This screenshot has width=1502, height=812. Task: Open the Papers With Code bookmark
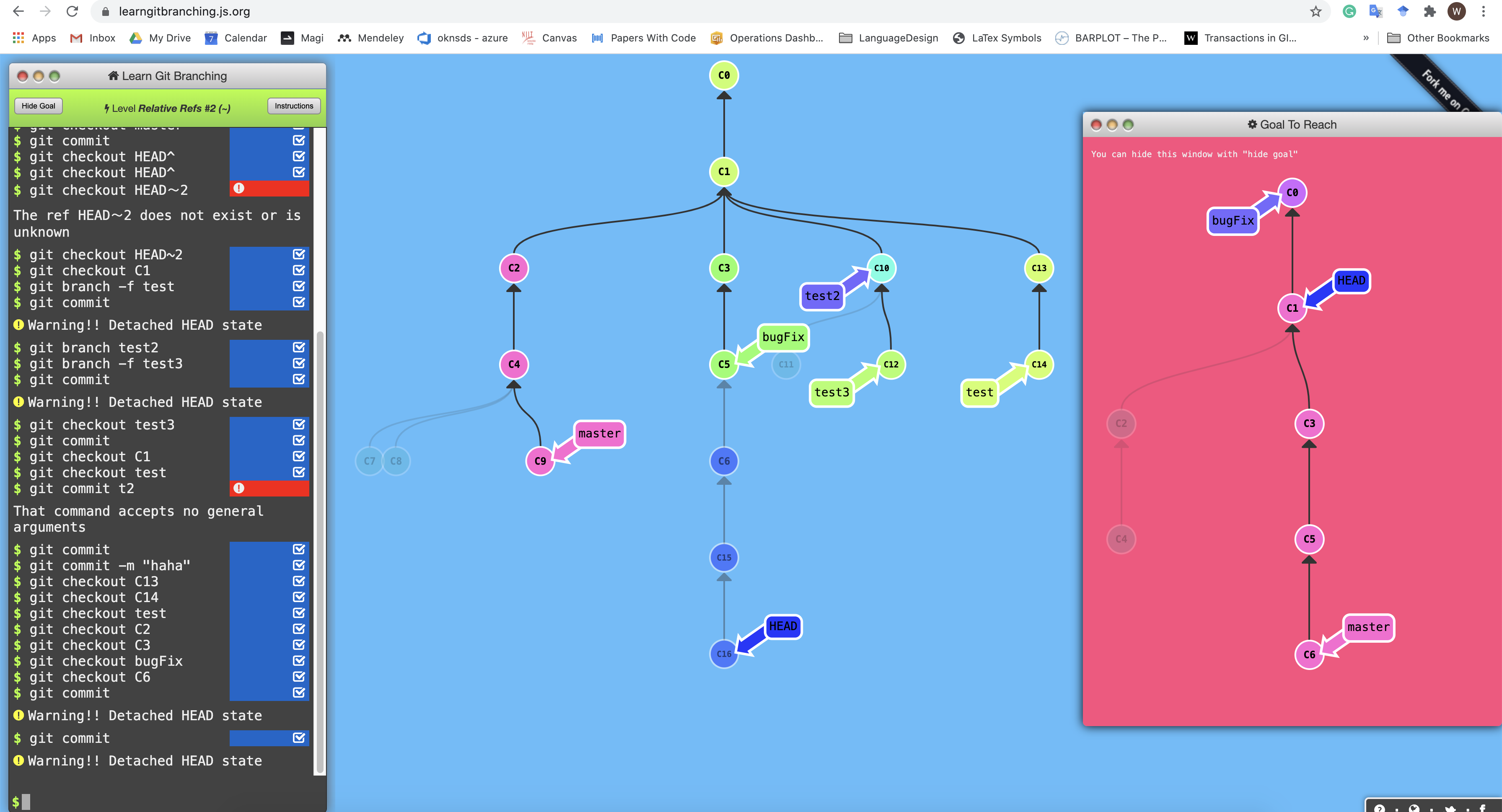click(644, 38)
